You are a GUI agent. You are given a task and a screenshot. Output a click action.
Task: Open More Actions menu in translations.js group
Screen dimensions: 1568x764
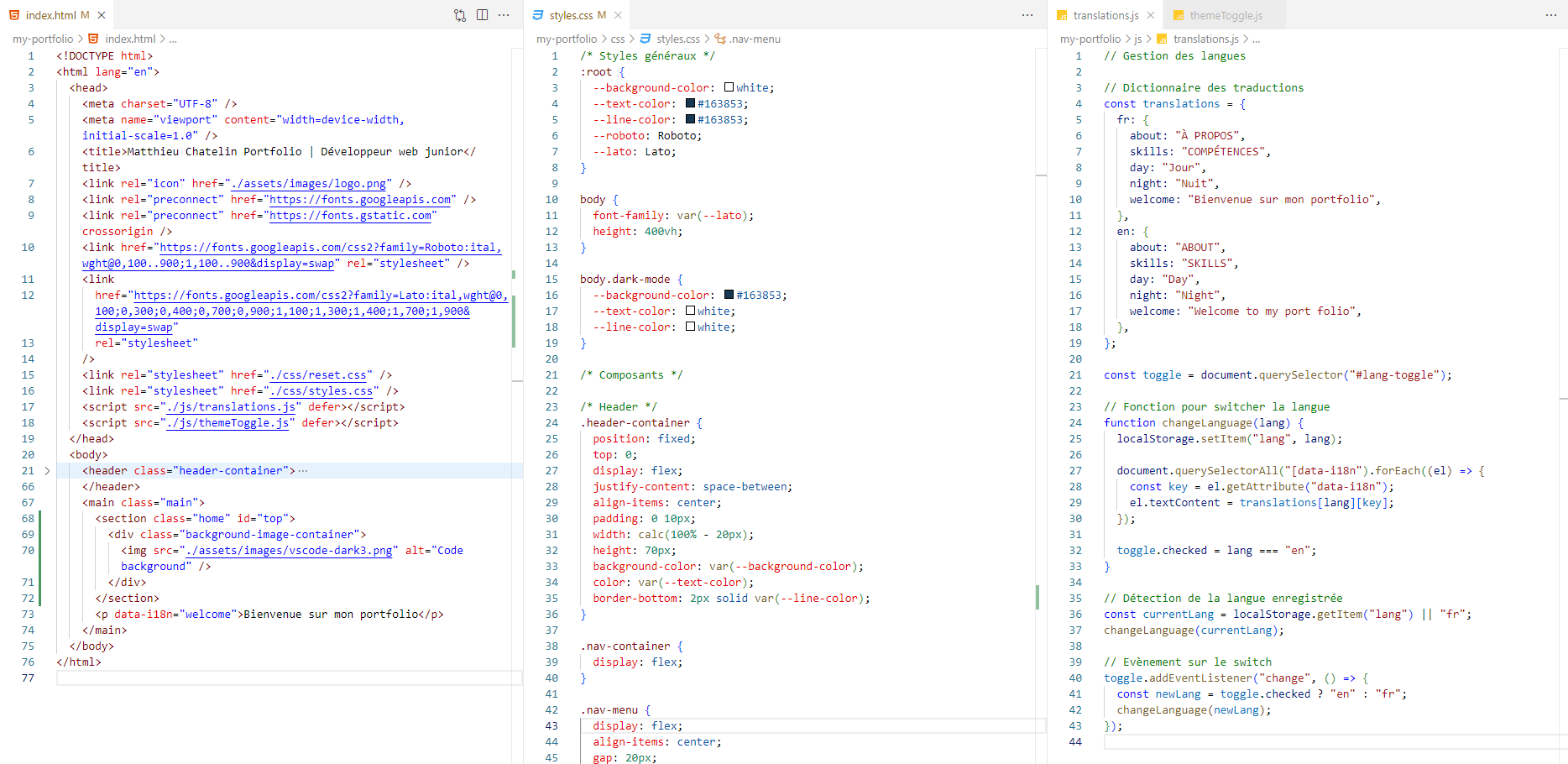tap(1551, 15)
